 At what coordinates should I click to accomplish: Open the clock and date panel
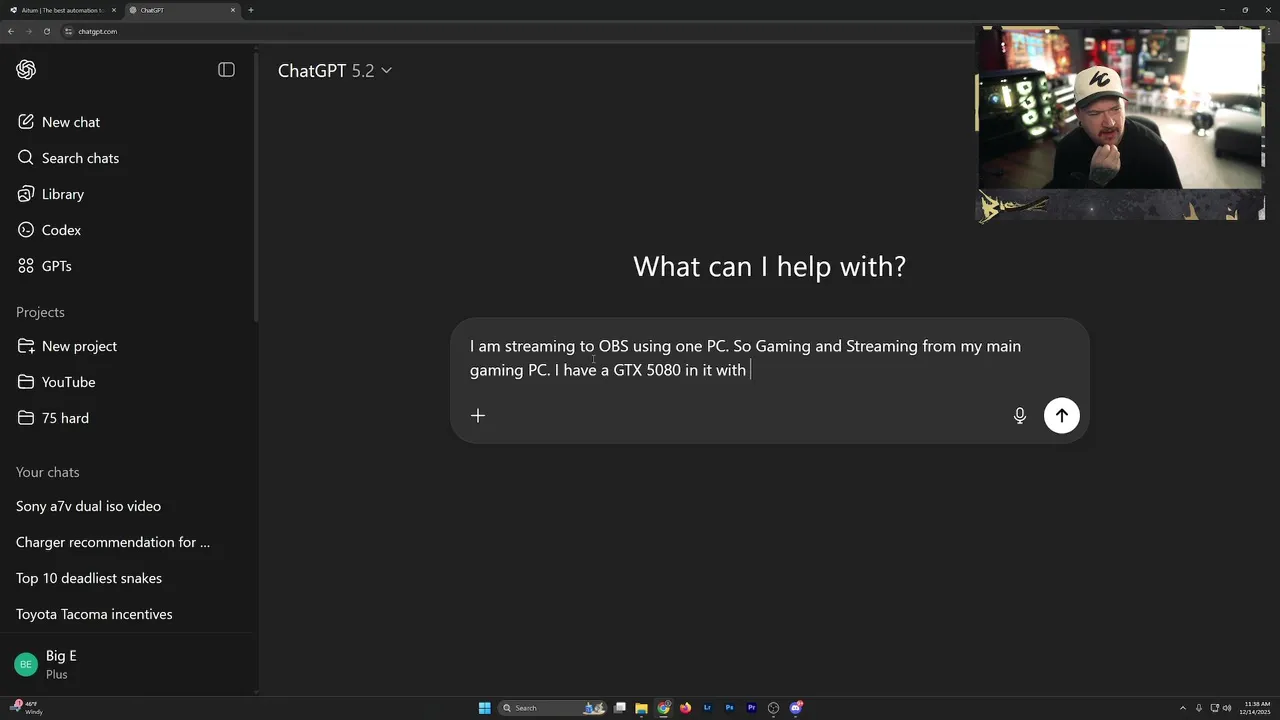(x=1257, y=708)
